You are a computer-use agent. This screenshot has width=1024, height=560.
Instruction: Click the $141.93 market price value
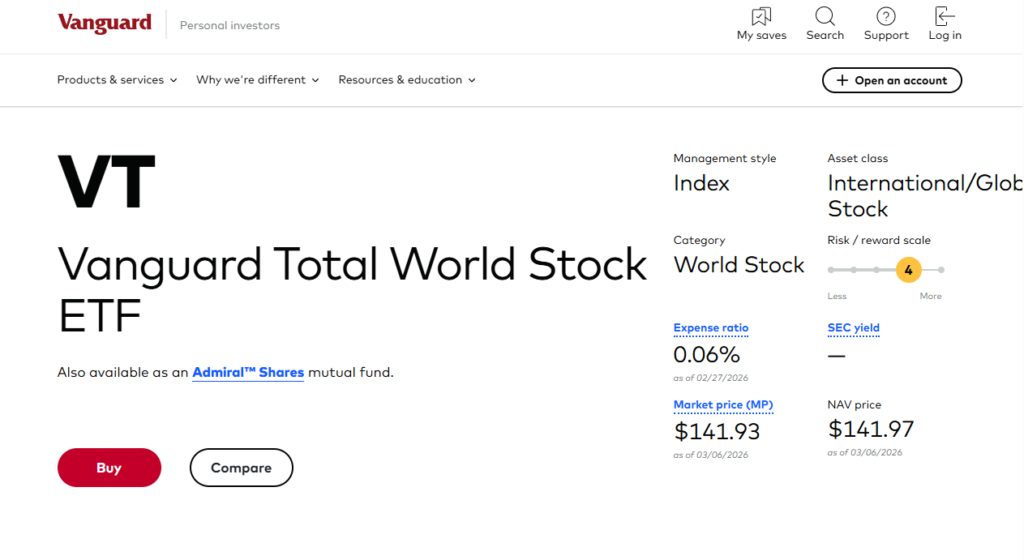click(717, 431)
